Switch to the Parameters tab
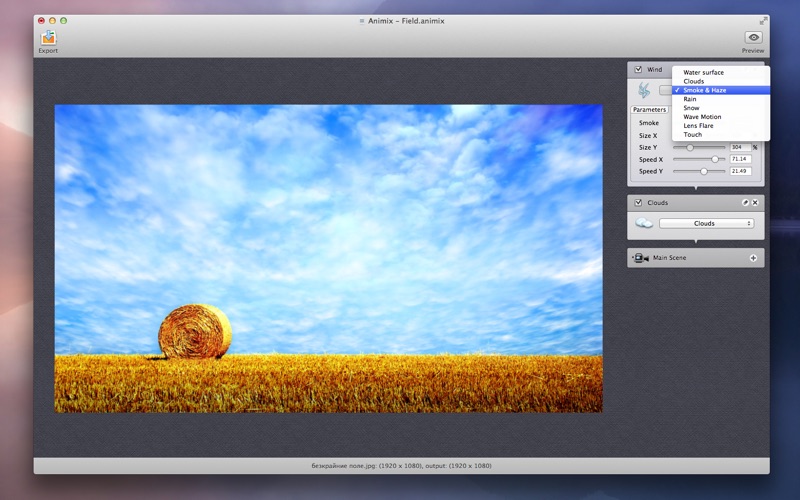 pos(649,110)
